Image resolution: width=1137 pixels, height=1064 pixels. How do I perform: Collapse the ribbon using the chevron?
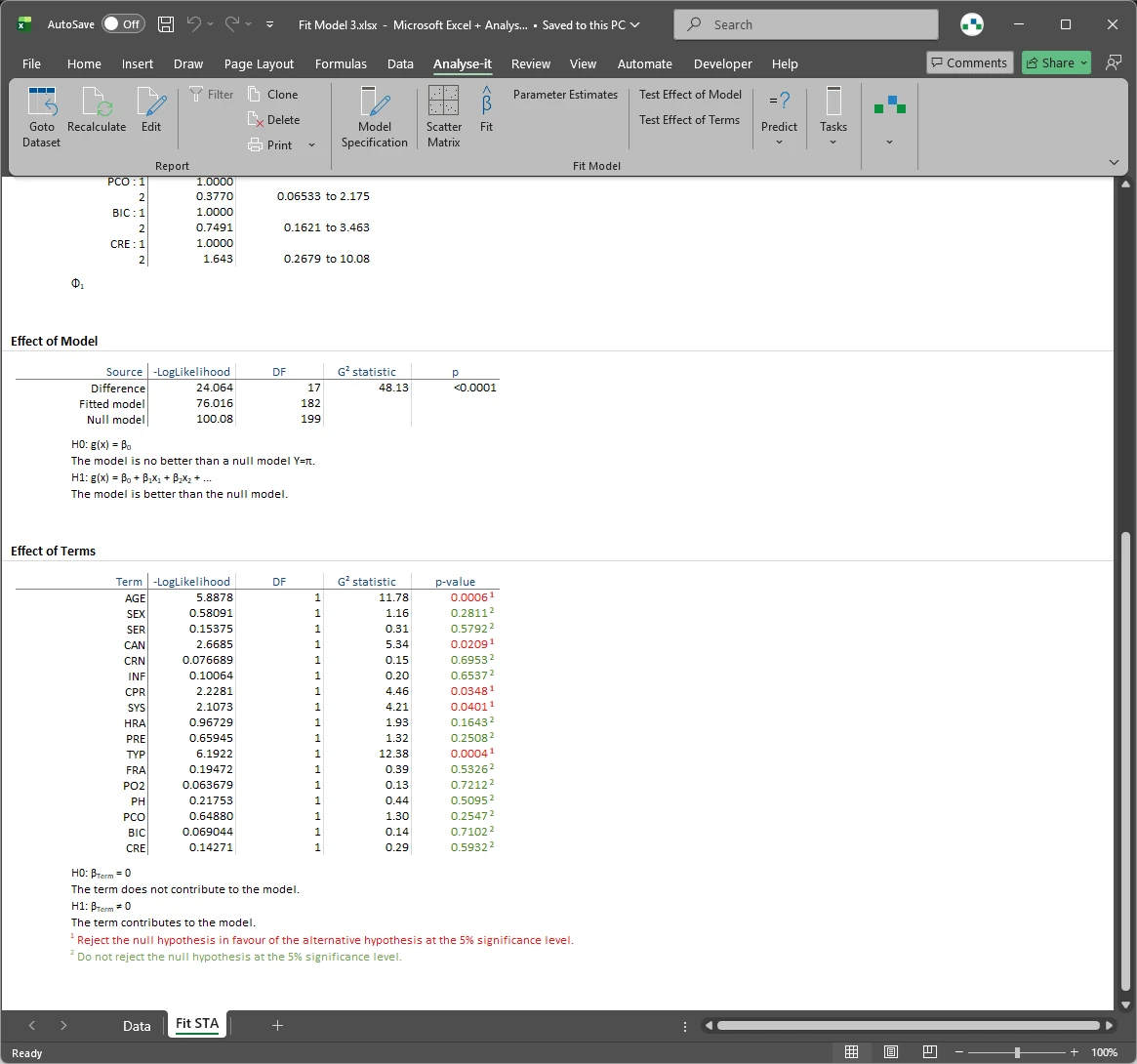click(x=1114, y=162)
